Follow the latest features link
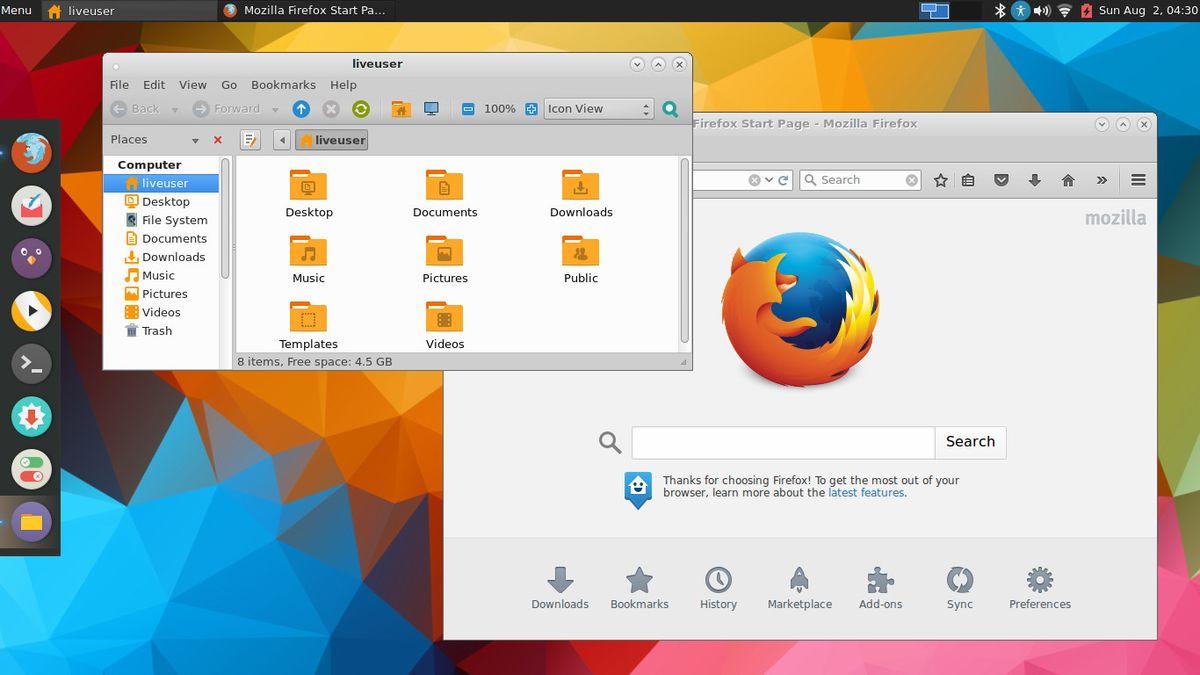 point(866,493)
